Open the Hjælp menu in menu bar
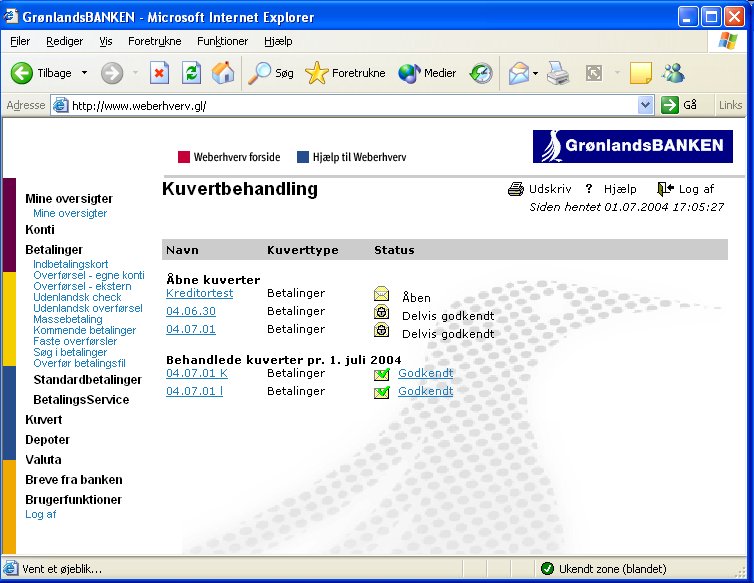The height and width of the screenshot is (583, 754). 278,41
